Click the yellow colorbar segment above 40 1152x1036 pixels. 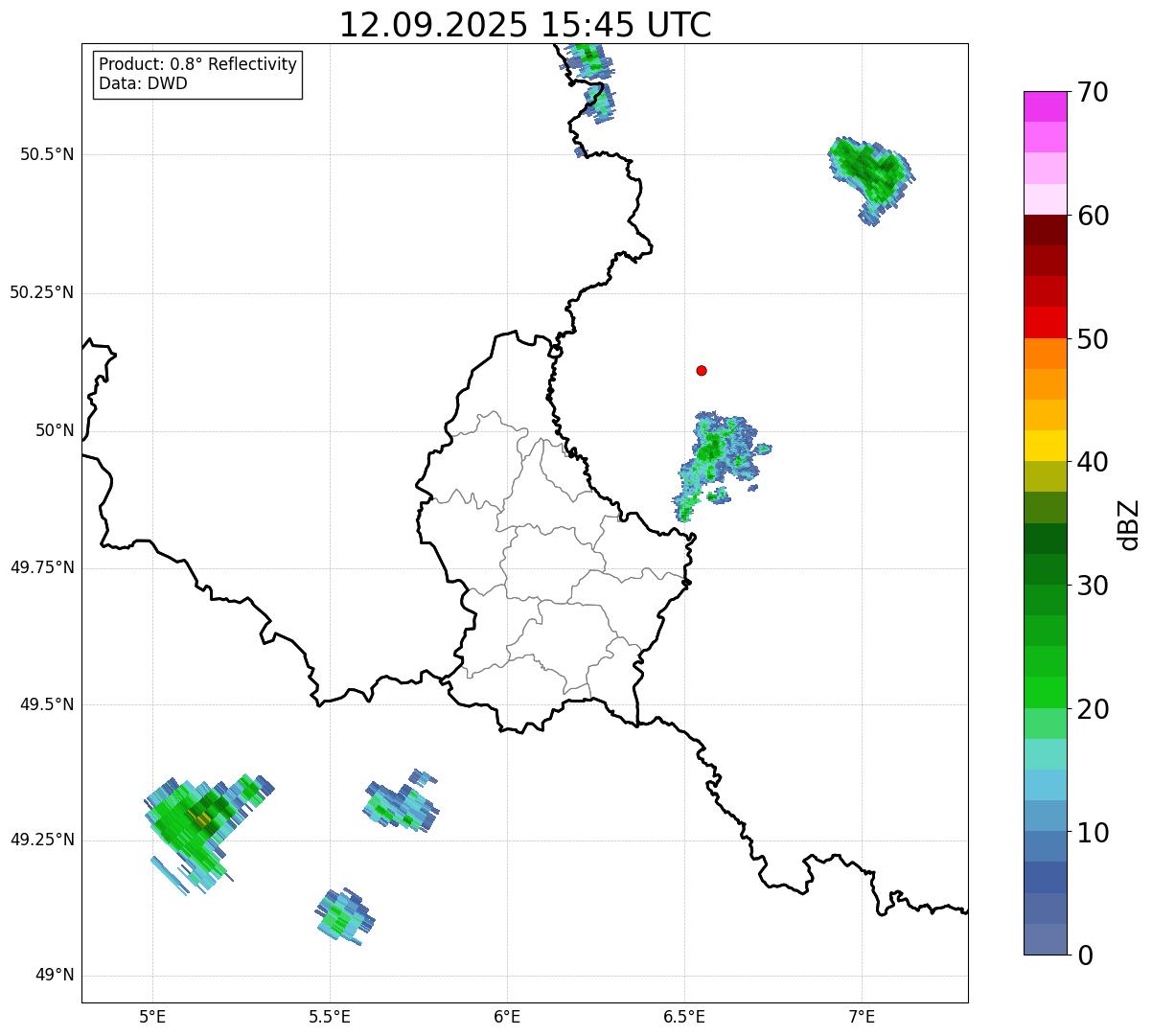click(1046, 446)
